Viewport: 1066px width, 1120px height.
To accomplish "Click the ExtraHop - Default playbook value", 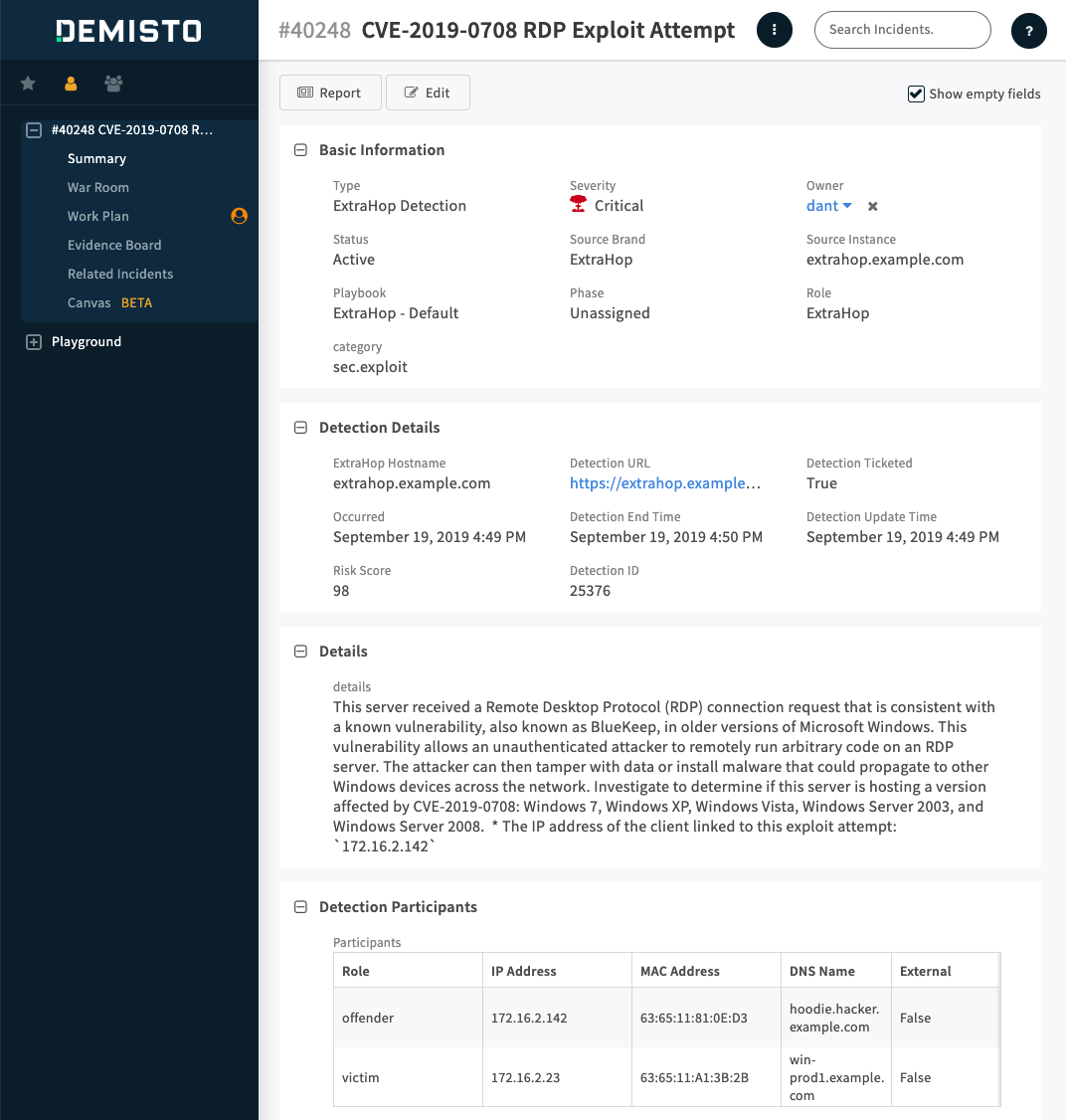I will click(396, 313).
